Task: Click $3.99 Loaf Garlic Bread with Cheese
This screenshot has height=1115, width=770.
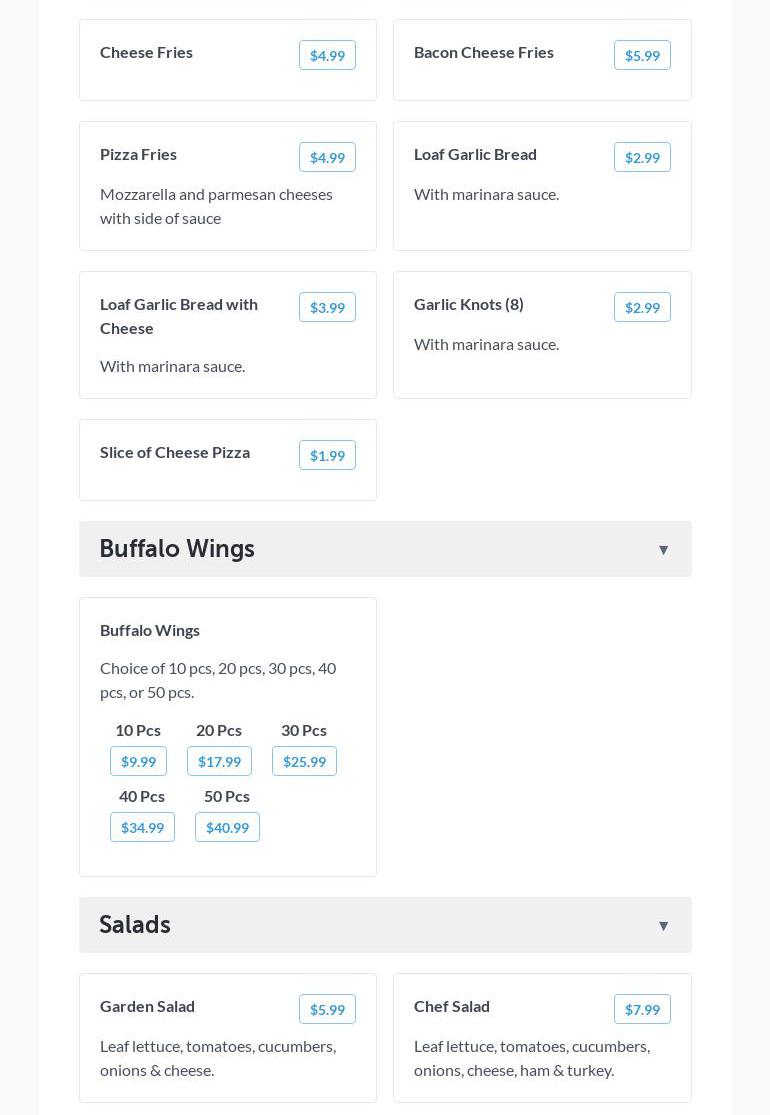Action: click(327, 307)
